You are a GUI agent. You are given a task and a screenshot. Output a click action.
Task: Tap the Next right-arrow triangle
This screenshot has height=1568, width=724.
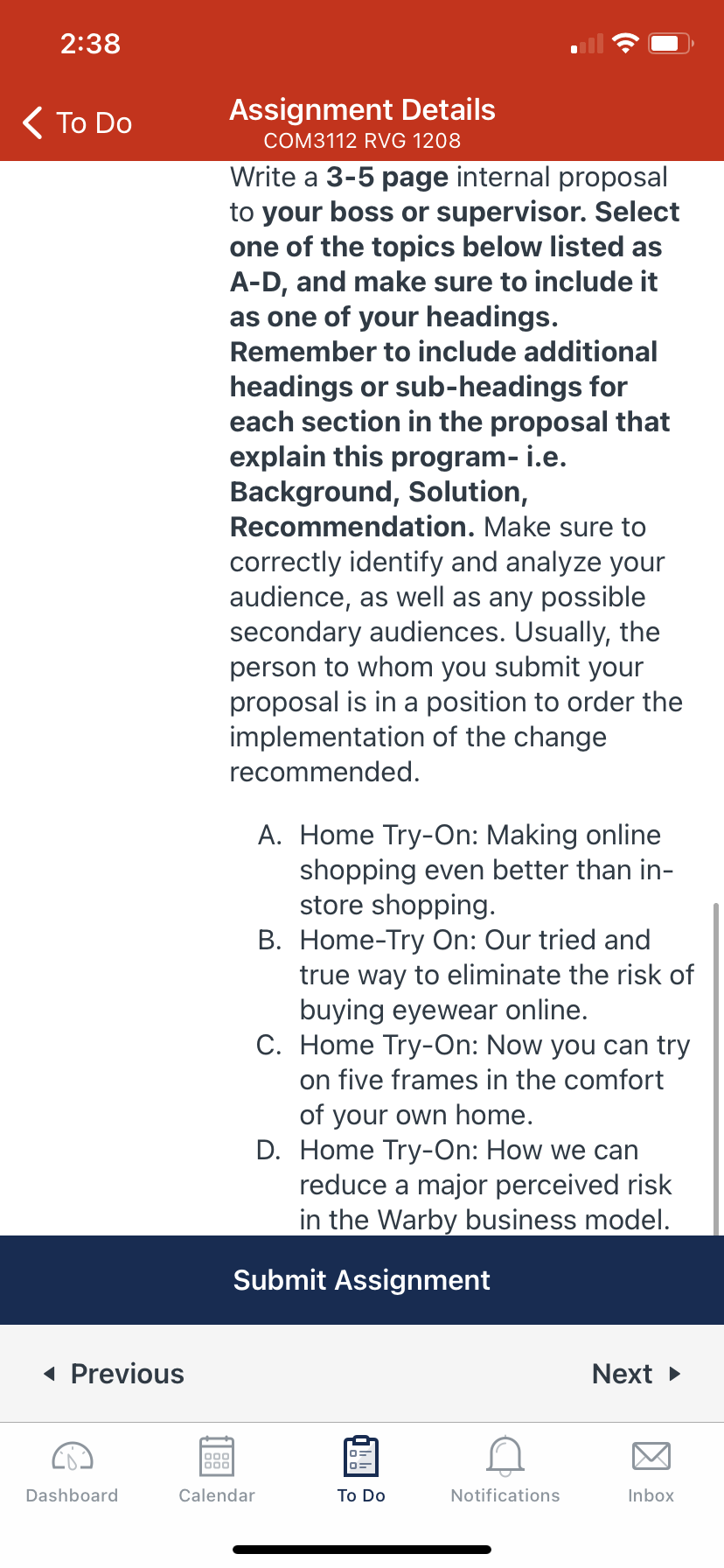pos(674,1374)
